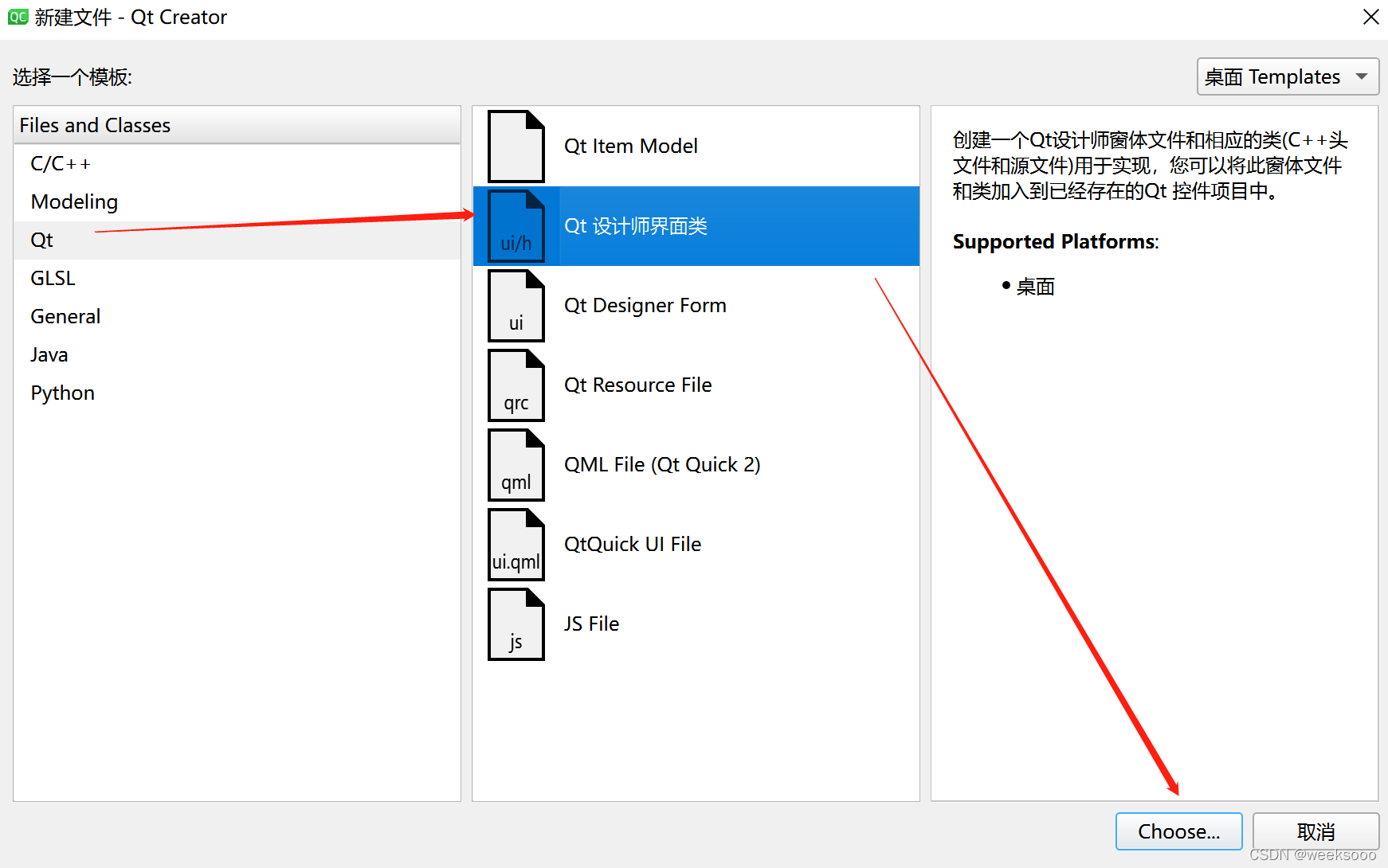Select the ui Designer Form icon
The image size is (1388, 868).
point(516,306)
